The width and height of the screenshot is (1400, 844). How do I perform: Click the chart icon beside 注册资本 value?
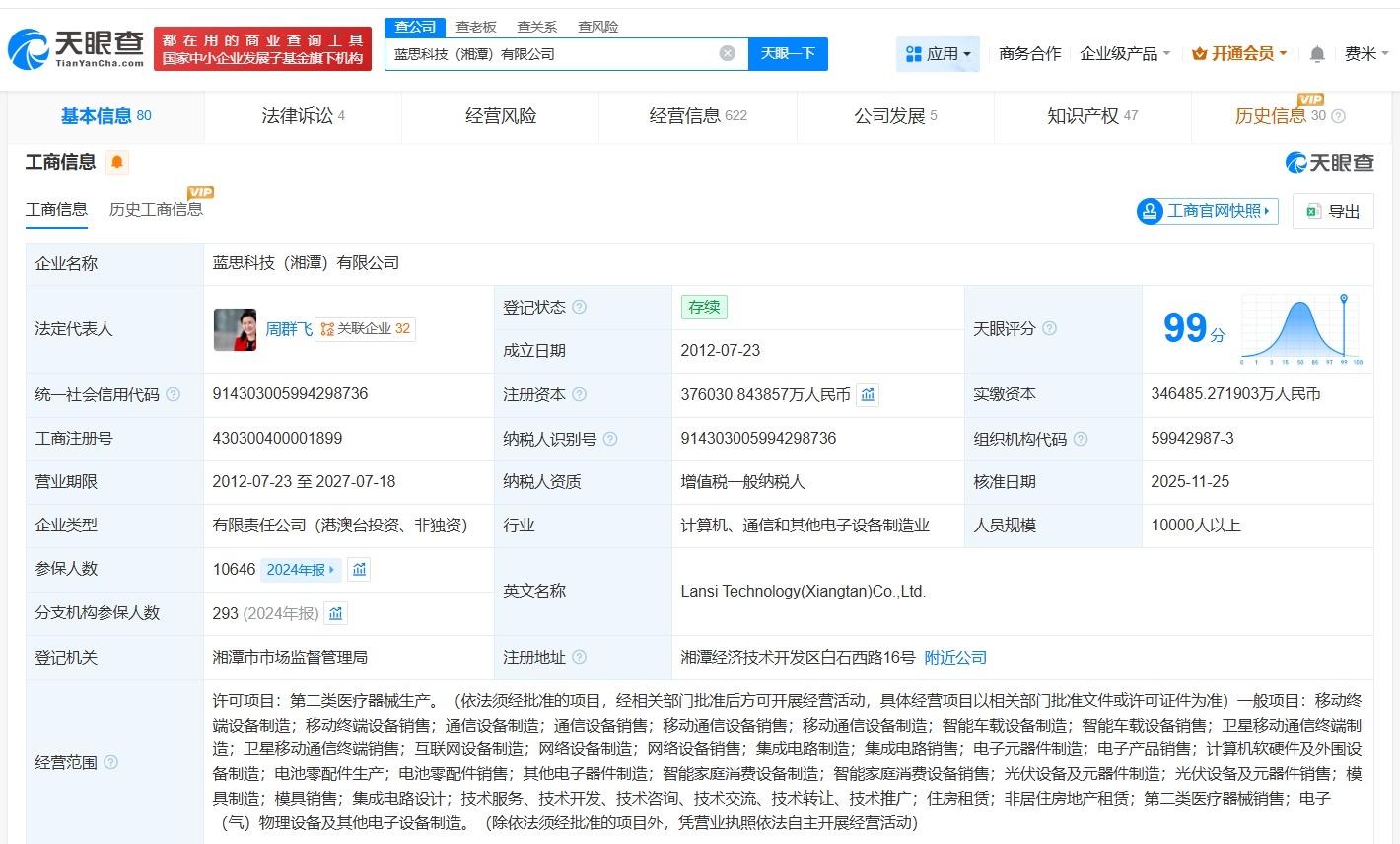(x=867, y=393)
